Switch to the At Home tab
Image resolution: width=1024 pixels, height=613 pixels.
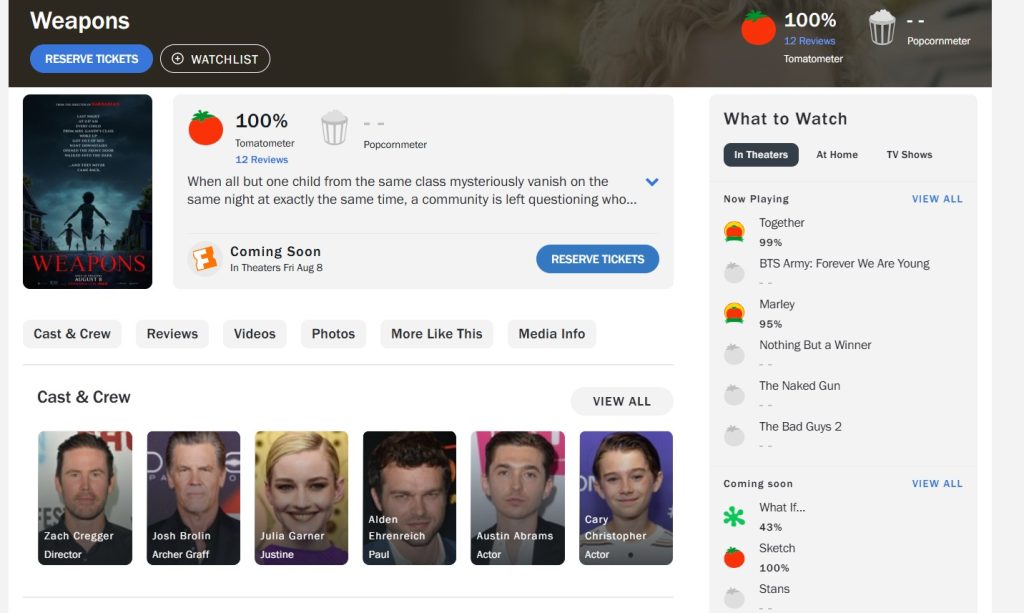(836, 155)
